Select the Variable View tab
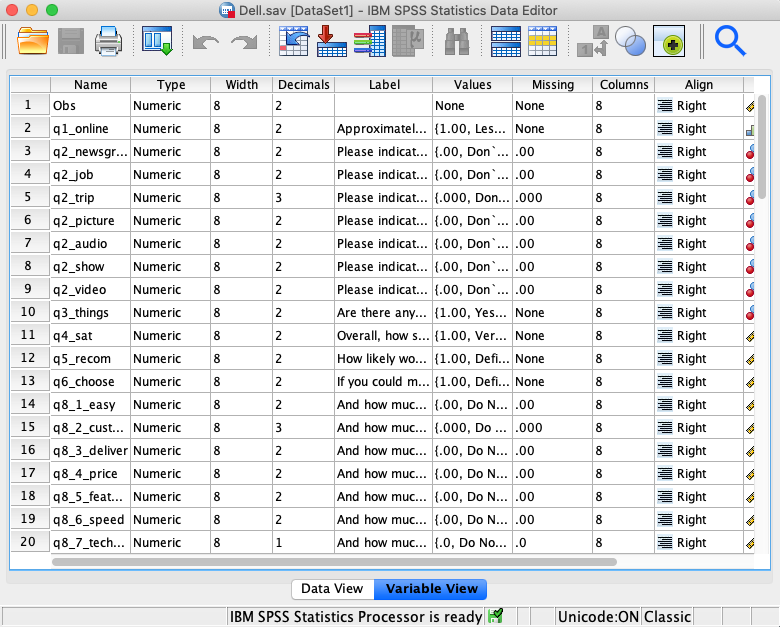The height and width of the screenshot is (627, 780). pos(431,589)
